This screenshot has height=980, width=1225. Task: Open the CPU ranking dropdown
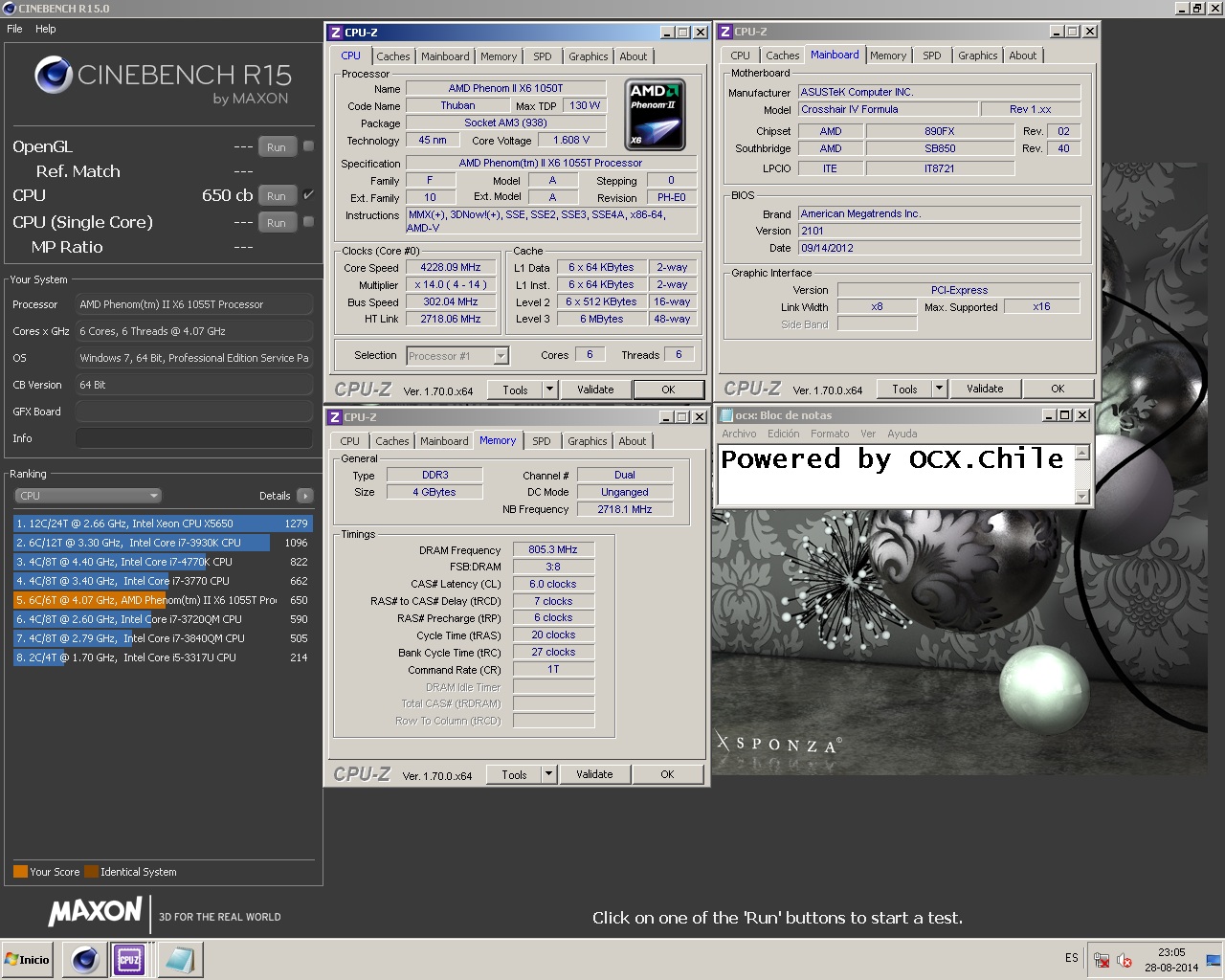(x=87, y=496)
